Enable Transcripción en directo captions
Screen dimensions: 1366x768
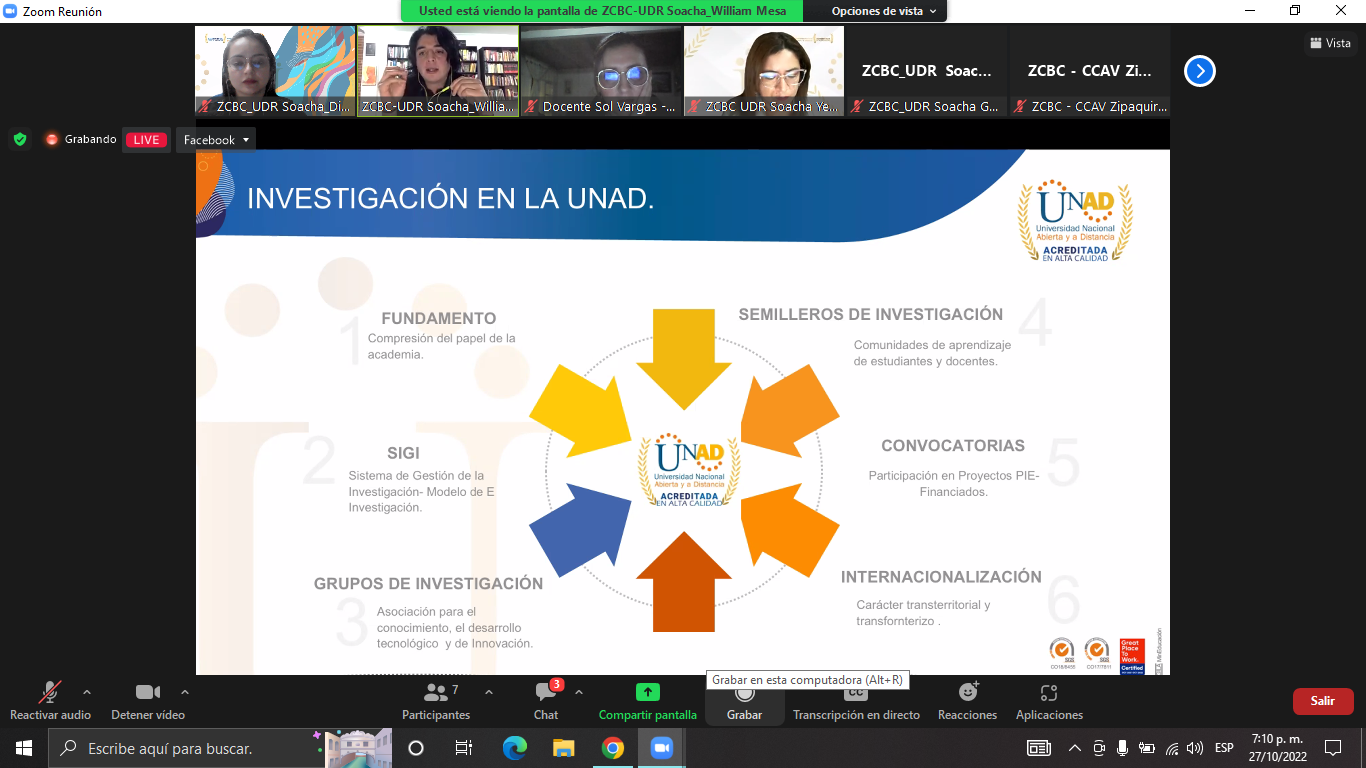click(856, 701)
